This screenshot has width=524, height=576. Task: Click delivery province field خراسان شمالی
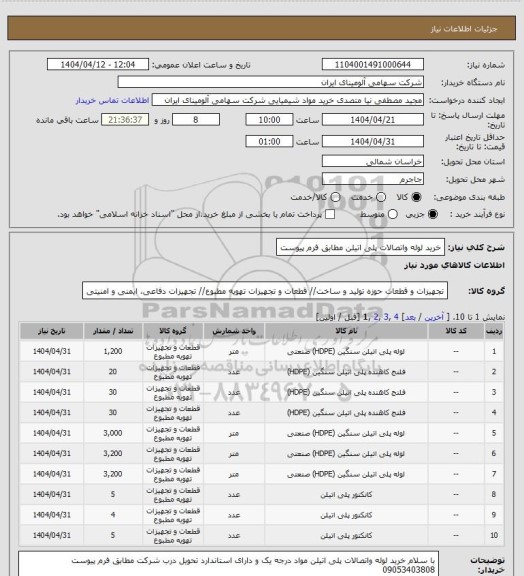[x=373, y=161]
